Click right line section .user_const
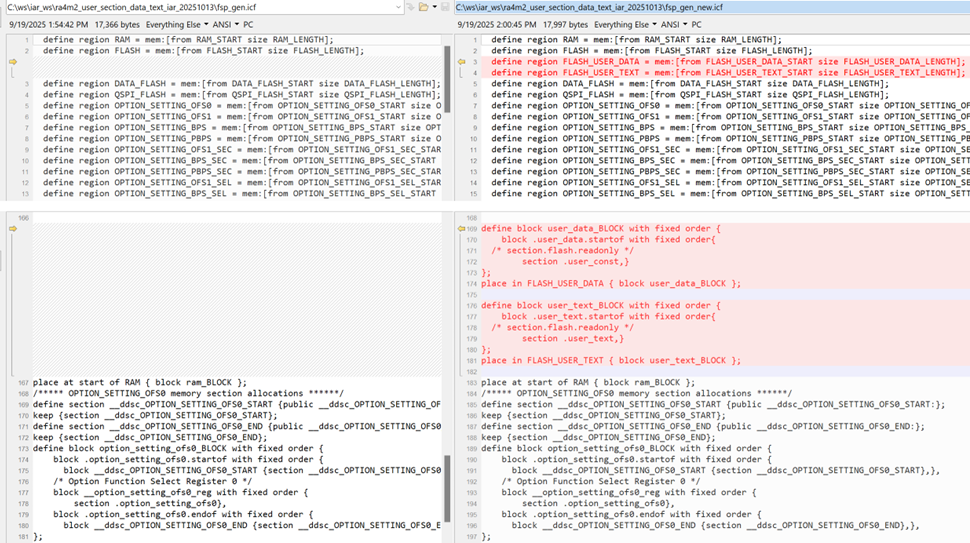This screenshot has width=970, height=543. (575, 262)
